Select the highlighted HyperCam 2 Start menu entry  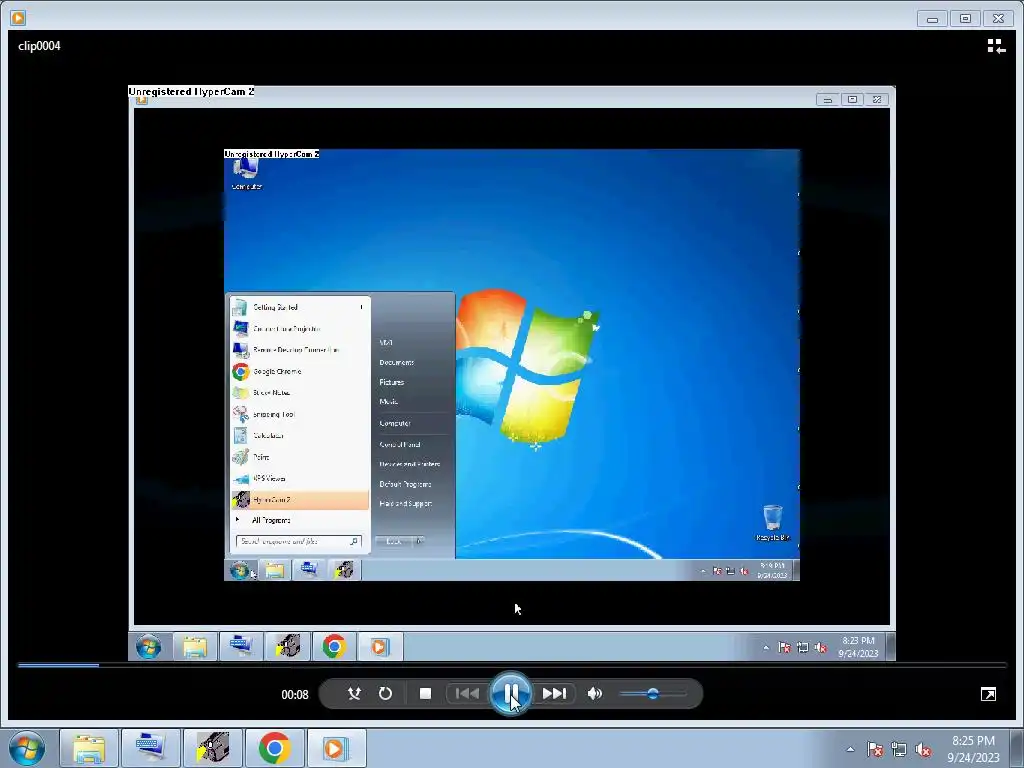[x=300, y=500]
